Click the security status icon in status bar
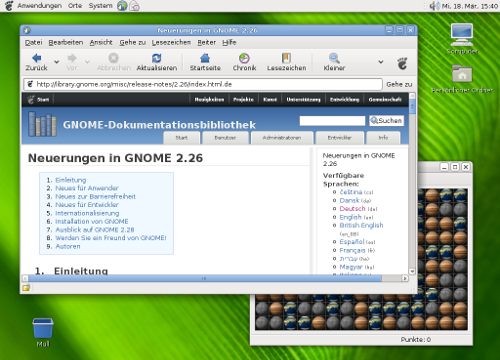This screenshot has width=500, height=360. [x=26, y=287]
